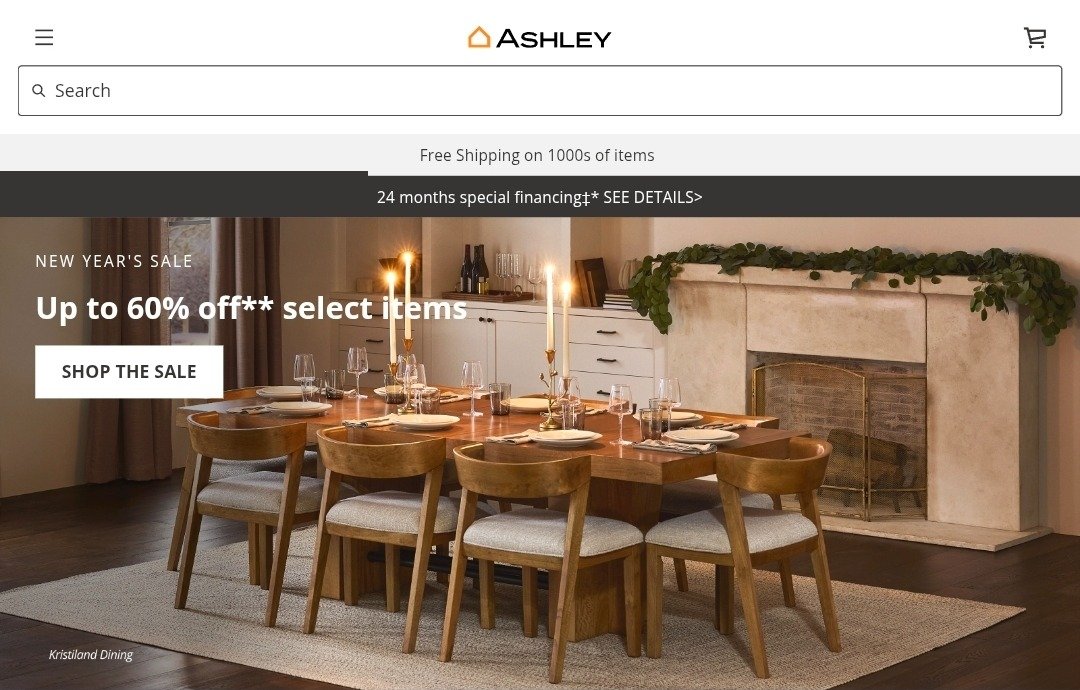This screenshot has height=690, width=1080.
Task: Open the hamburger navigation menu
Action: pos(44,37)
